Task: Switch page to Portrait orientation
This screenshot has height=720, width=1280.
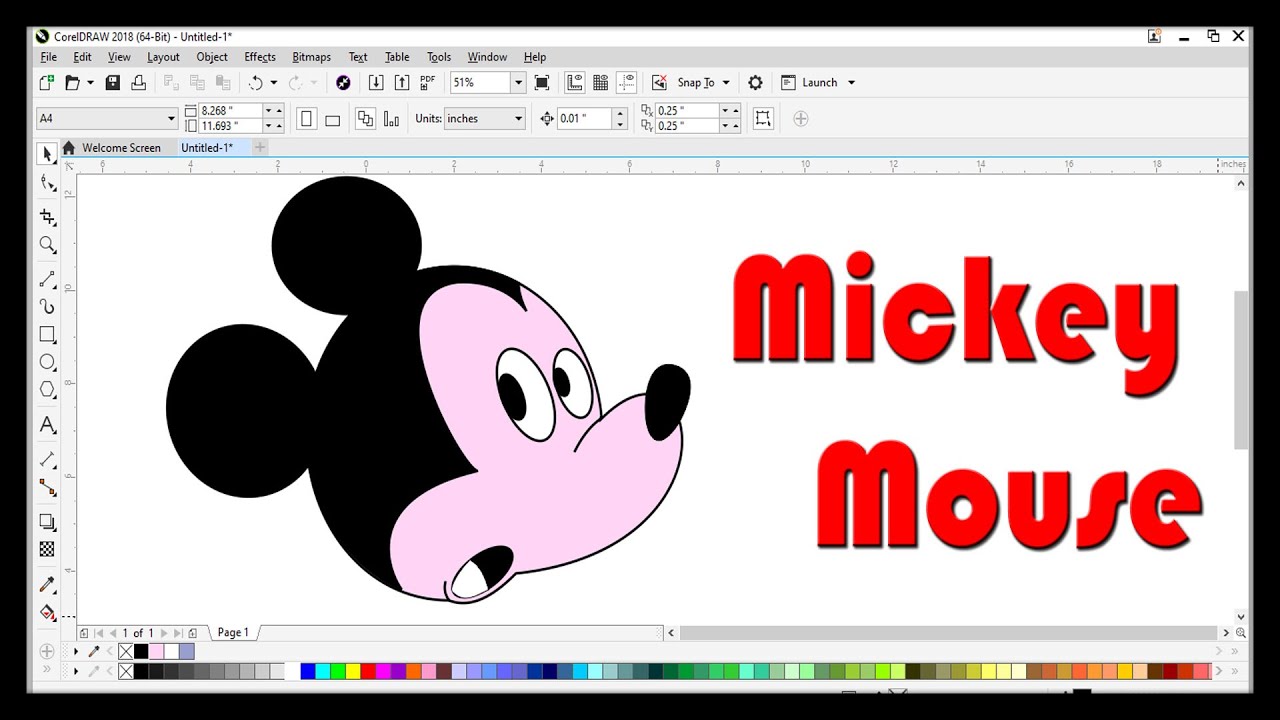Action: point(307,119)
